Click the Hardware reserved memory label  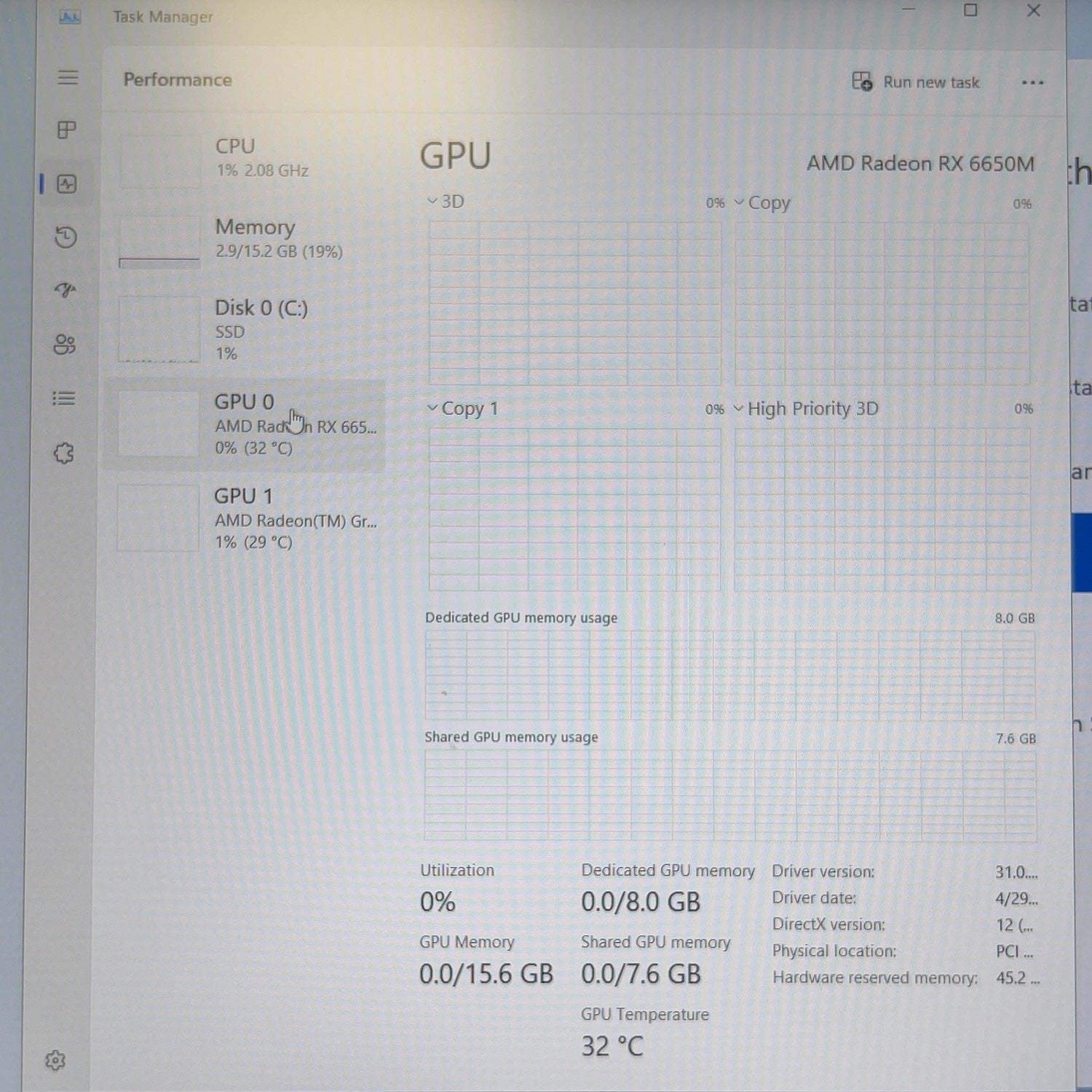(875, 978)
